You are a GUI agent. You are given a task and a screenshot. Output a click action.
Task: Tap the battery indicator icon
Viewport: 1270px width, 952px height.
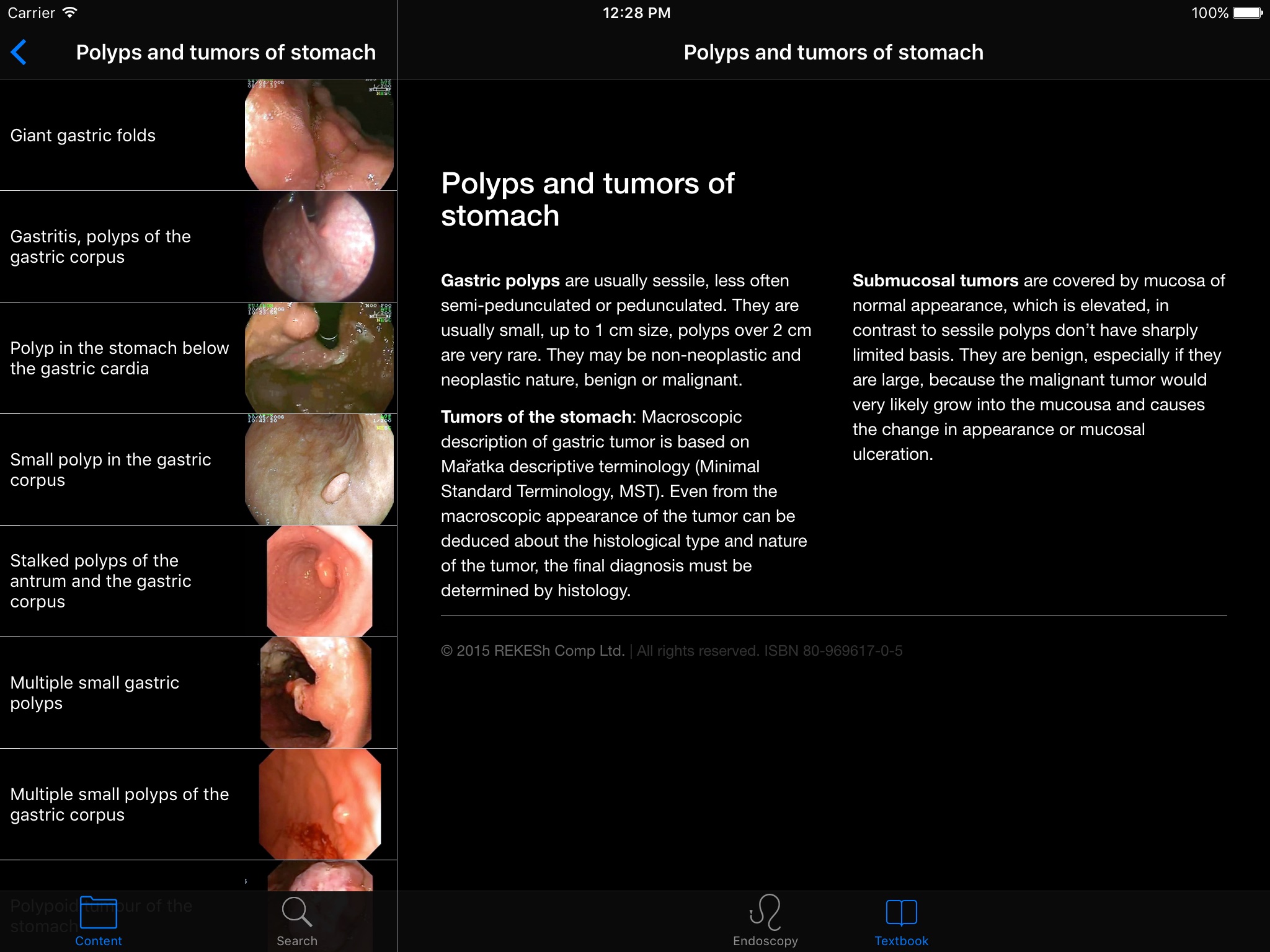click(1248, 12)
